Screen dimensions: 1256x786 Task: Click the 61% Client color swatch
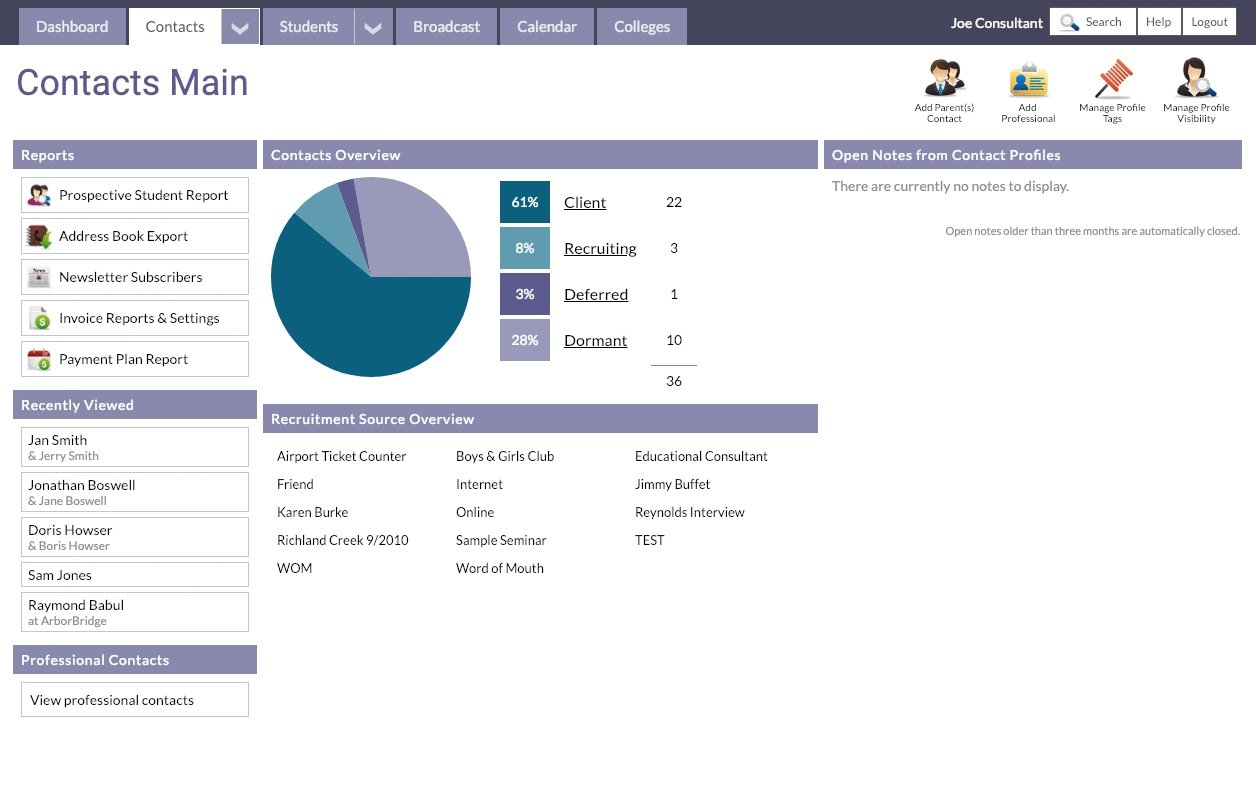(x=525, y=202)
